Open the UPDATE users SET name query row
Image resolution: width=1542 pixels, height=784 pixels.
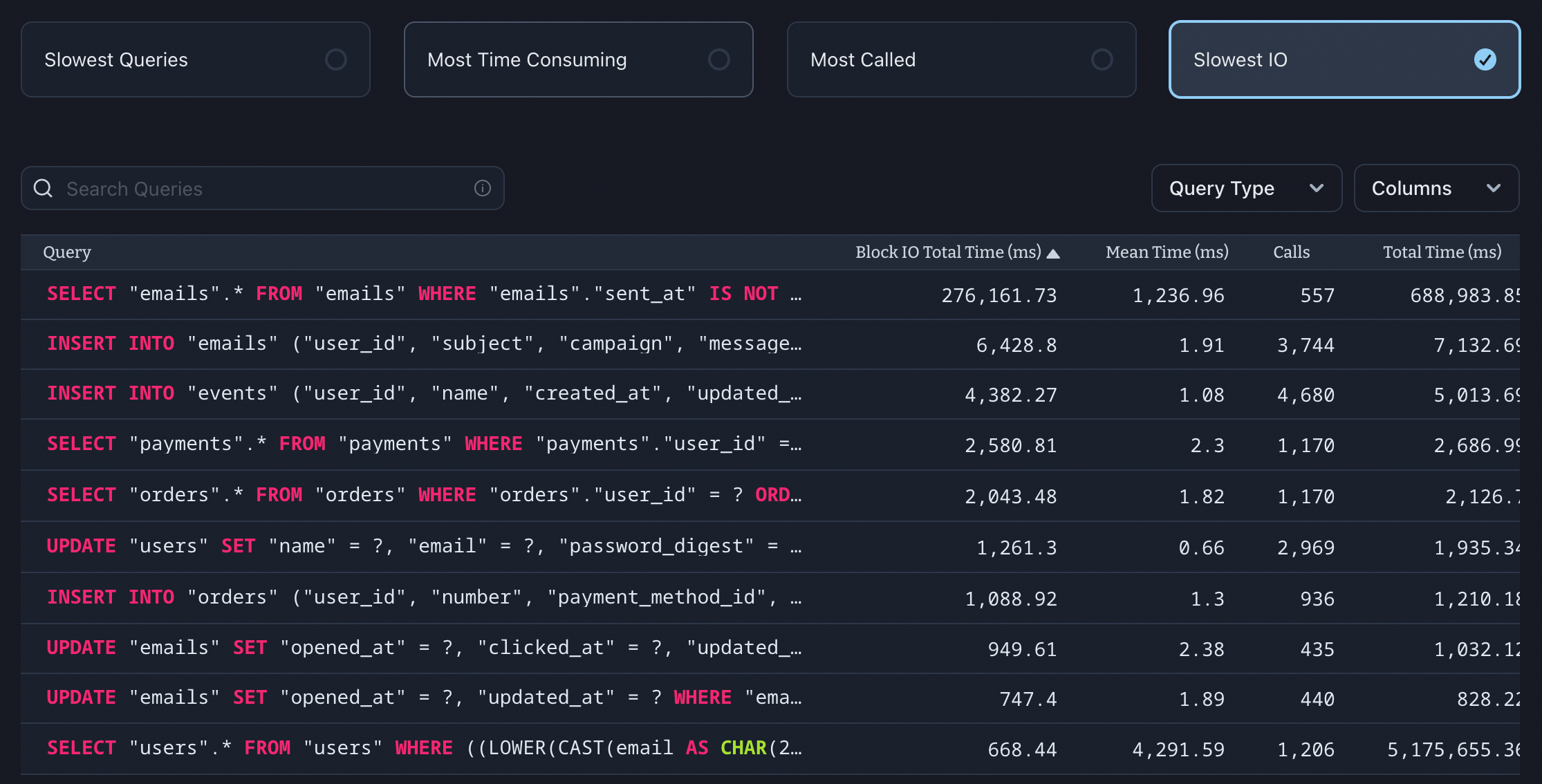[x=423, y=546]
